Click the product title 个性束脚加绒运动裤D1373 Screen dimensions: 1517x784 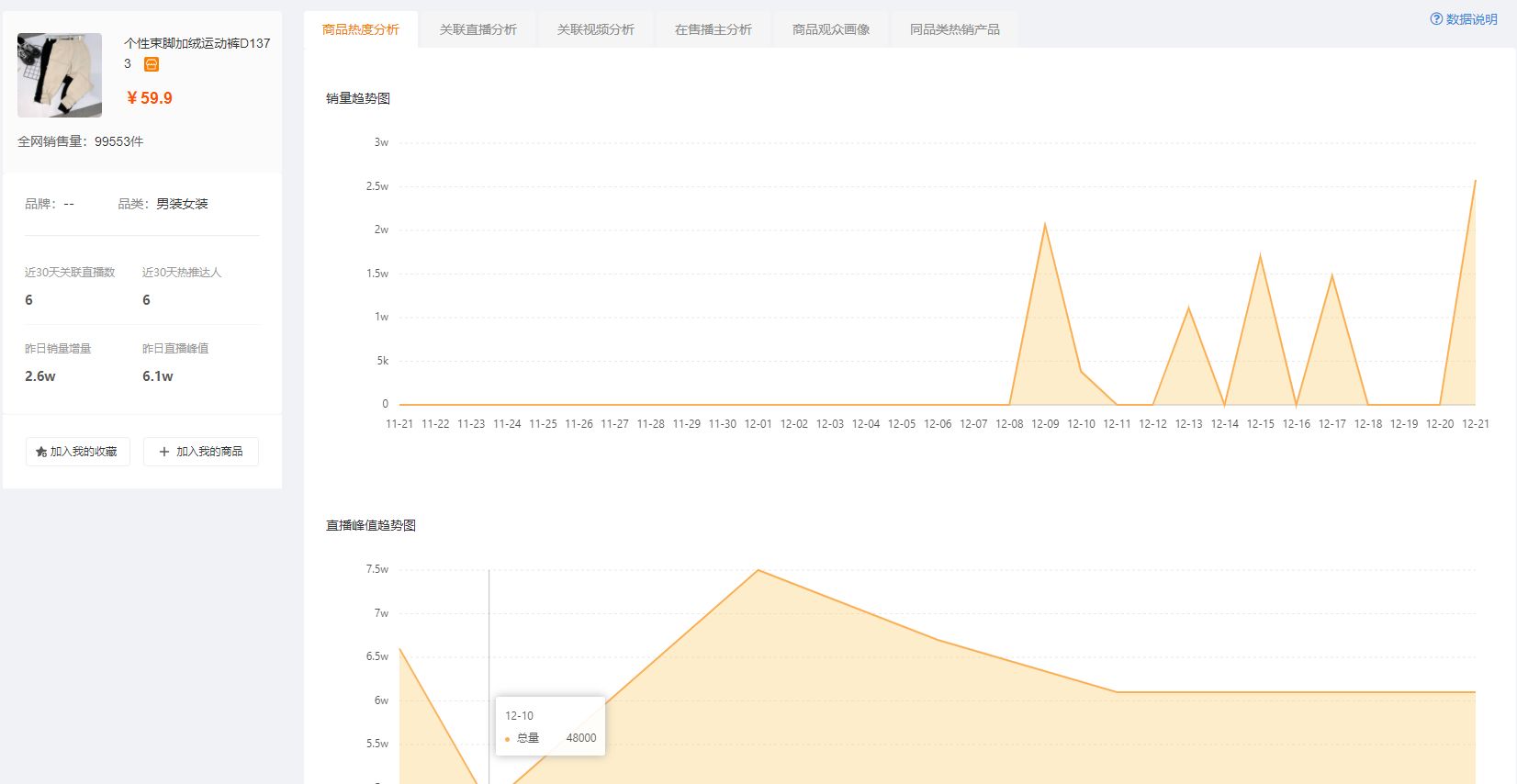[197, 53]
